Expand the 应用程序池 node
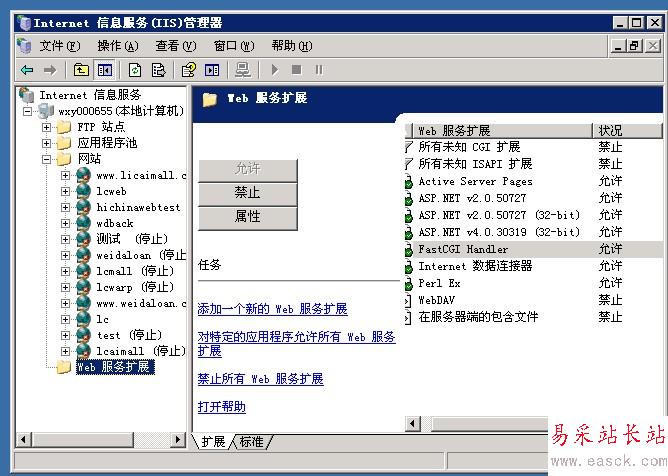668x476 pixels. pos(46,143)
